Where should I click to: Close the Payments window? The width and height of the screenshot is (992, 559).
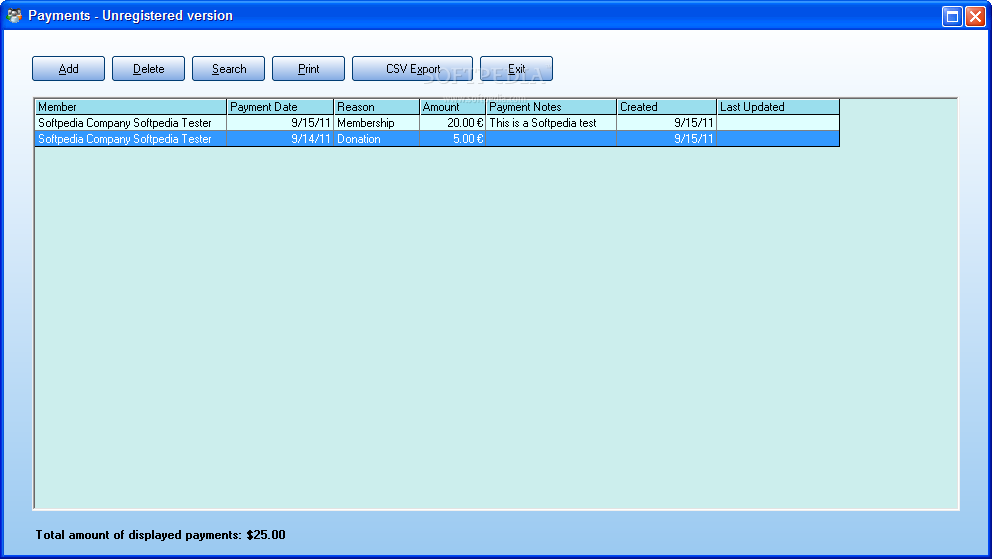(x=976, y=16)
